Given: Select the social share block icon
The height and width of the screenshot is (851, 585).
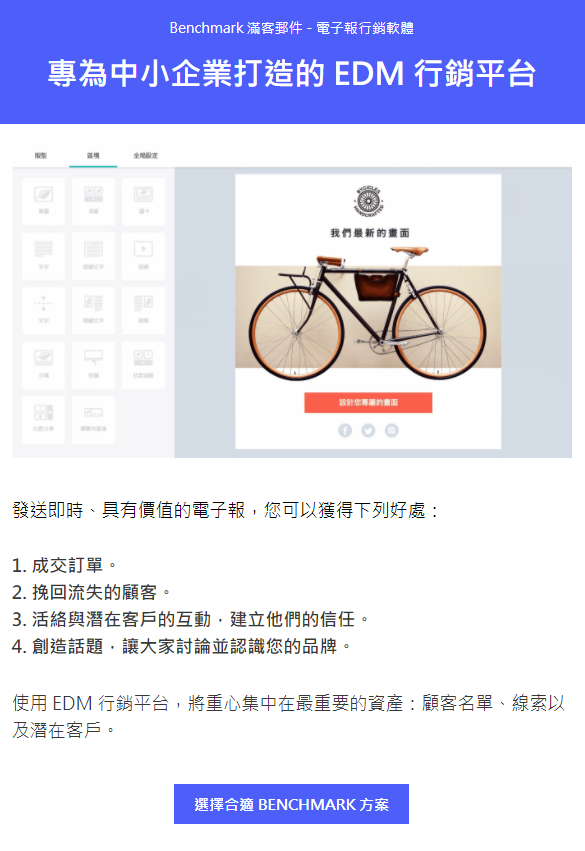Looking at the screenshot, I should click(x=43, y=420).
